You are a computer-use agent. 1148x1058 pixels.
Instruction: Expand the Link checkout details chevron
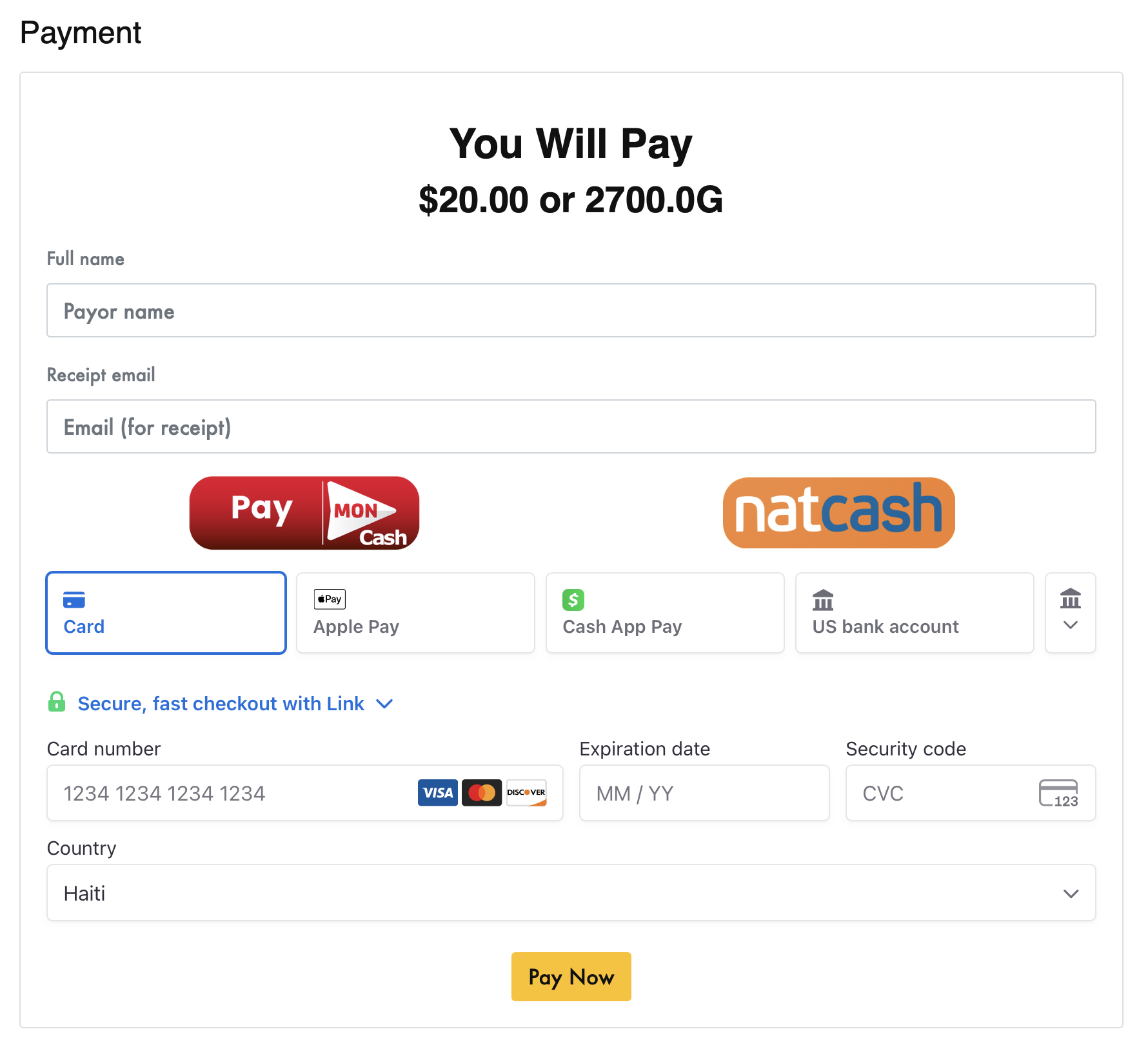pyautogui.click(x=384, y=704)
